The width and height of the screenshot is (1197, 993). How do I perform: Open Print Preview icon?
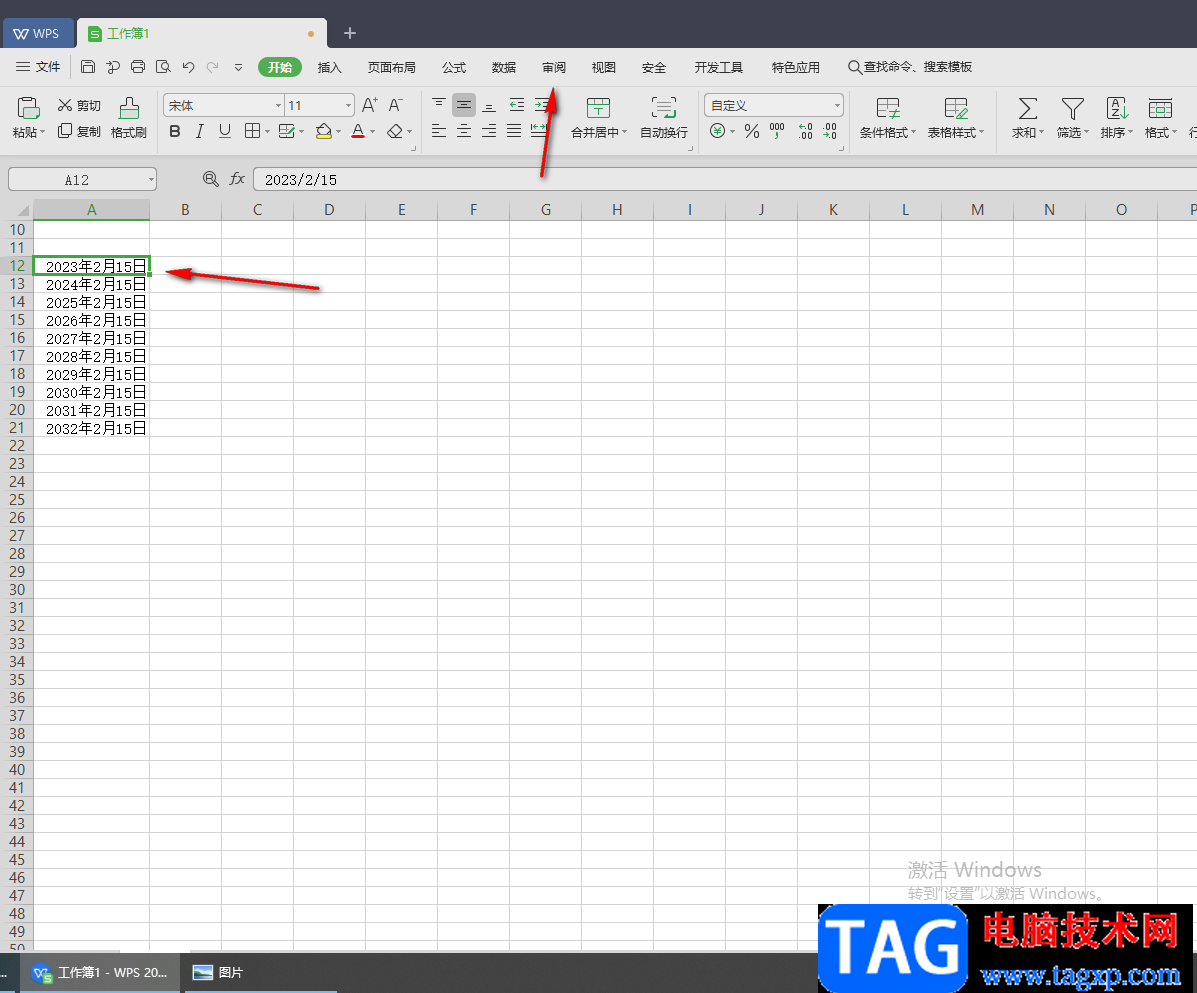tap(163, 67)
